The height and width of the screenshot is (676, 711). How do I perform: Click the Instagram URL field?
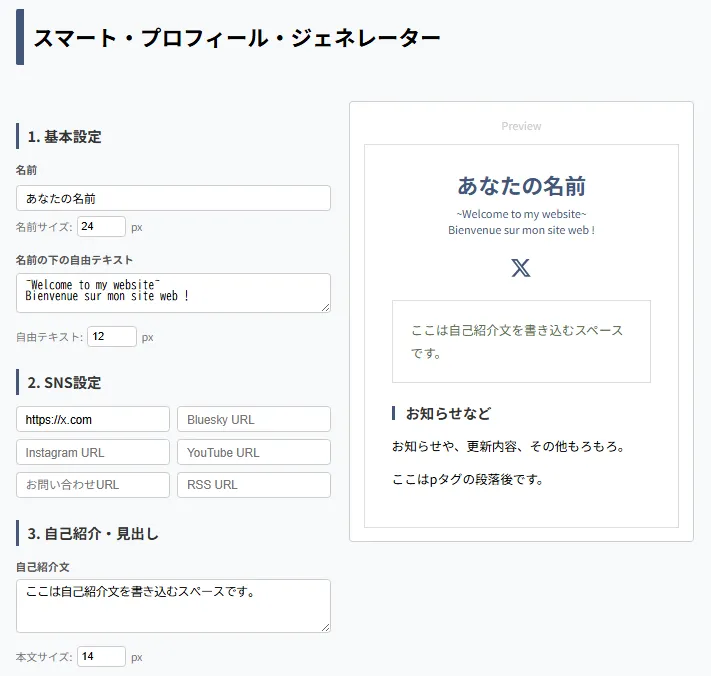93,452
